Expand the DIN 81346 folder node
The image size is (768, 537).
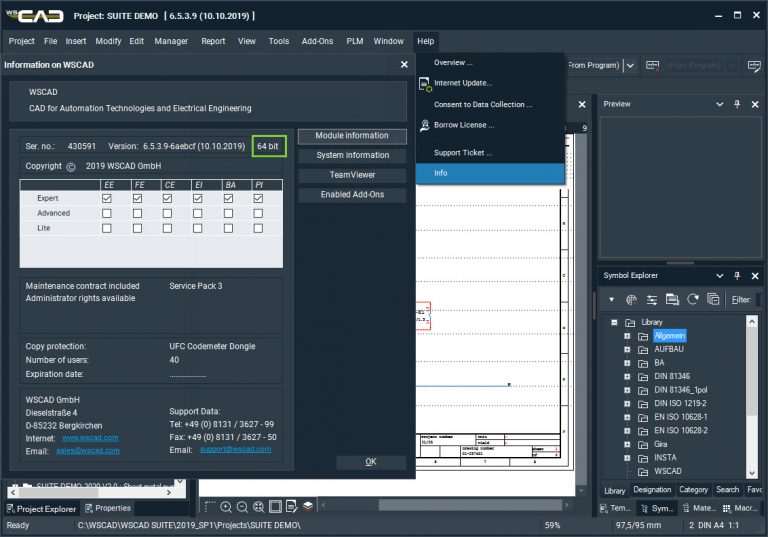tap(627, 376)
